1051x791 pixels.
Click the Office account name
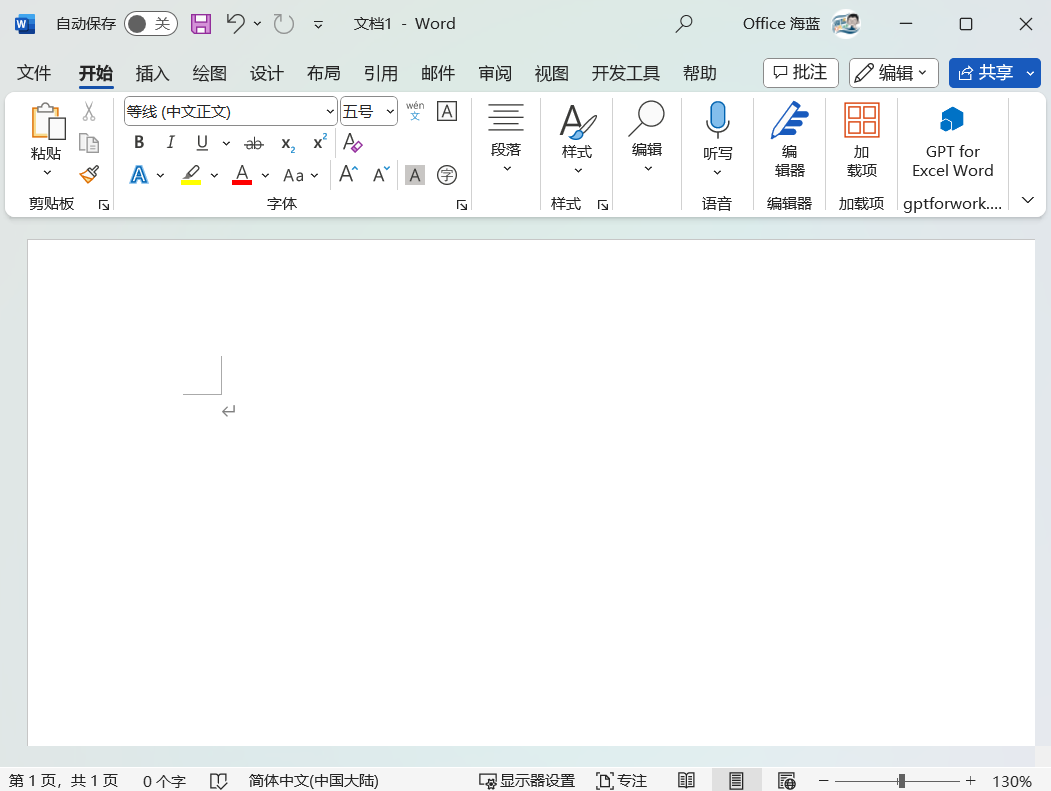click(781, 24)
